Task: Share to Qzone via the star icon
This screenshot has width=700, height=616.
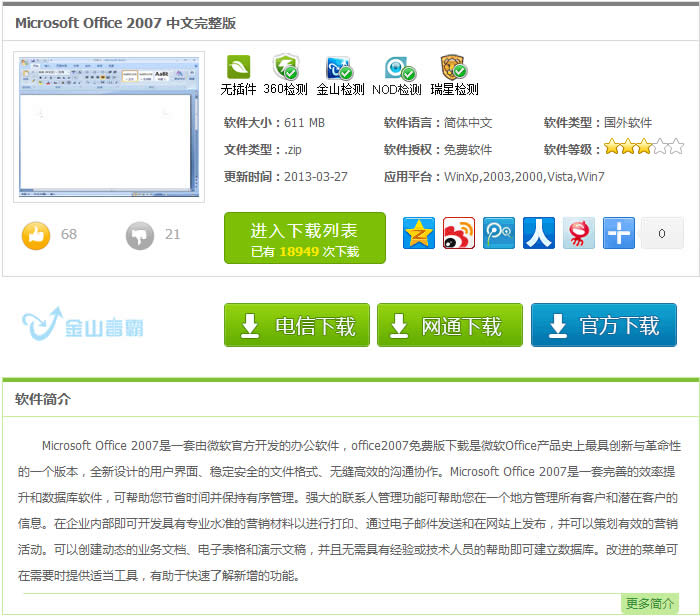Action: pyautogui.click(x=419, y=233)
